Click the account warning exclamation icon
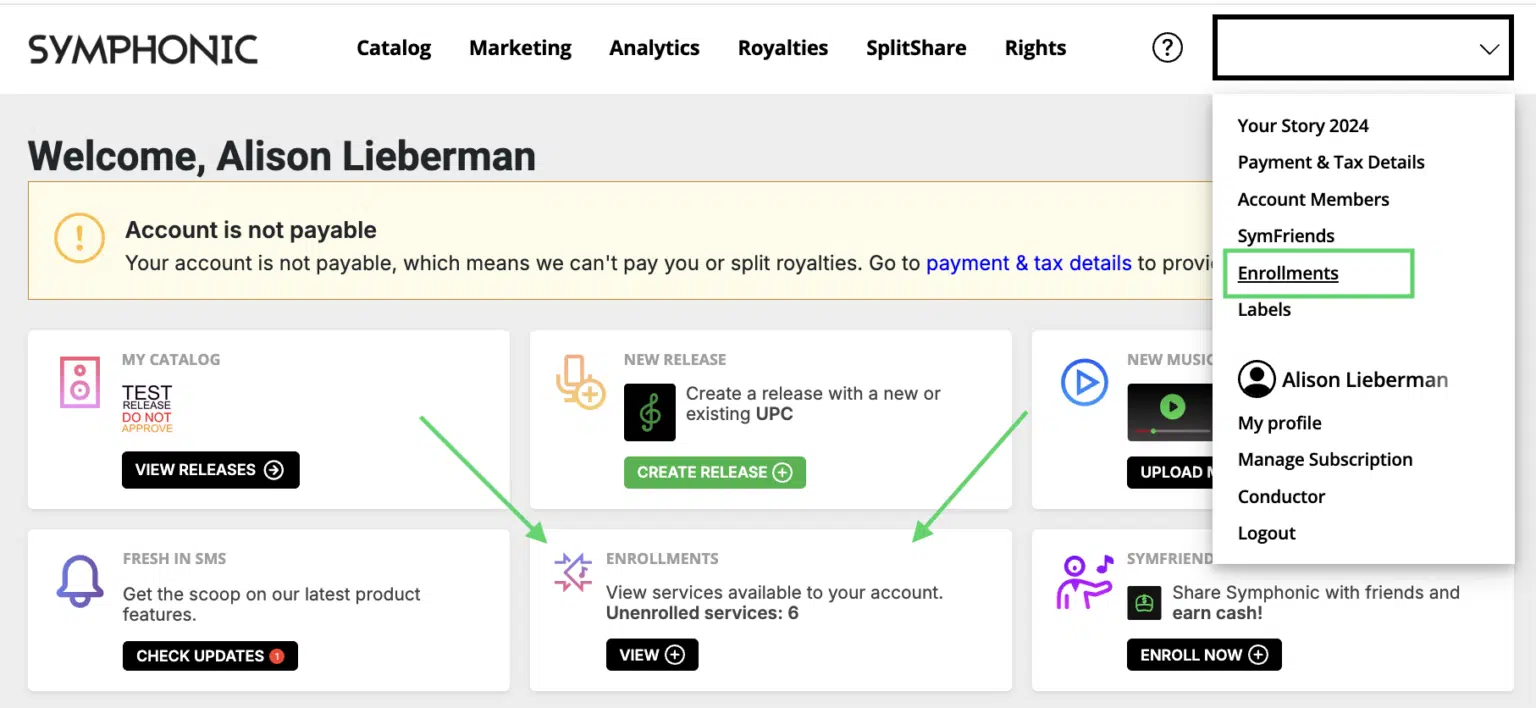This screenshot has width=1536, height=708. [79, 238]
